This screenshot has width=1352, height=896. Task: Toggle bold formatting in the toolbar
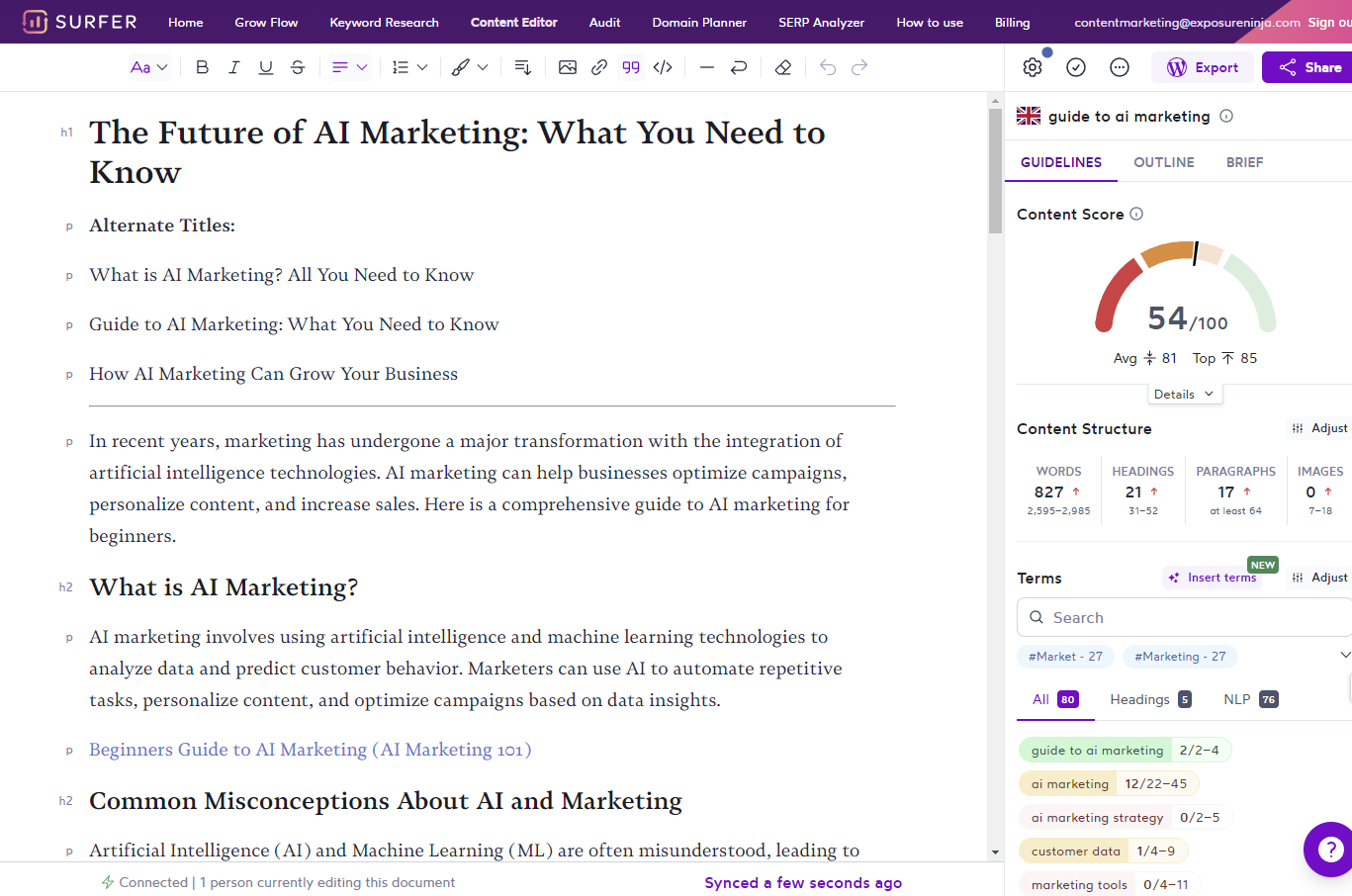point(203,67)
